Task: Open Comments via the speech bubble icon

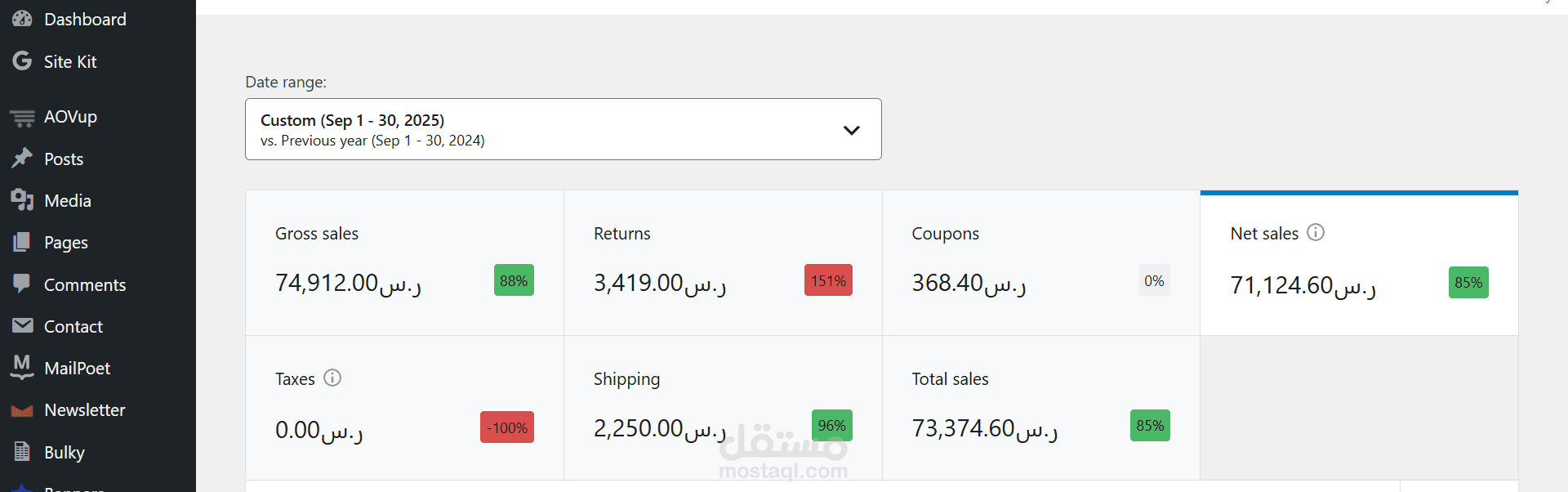Action: click(21, 284)
